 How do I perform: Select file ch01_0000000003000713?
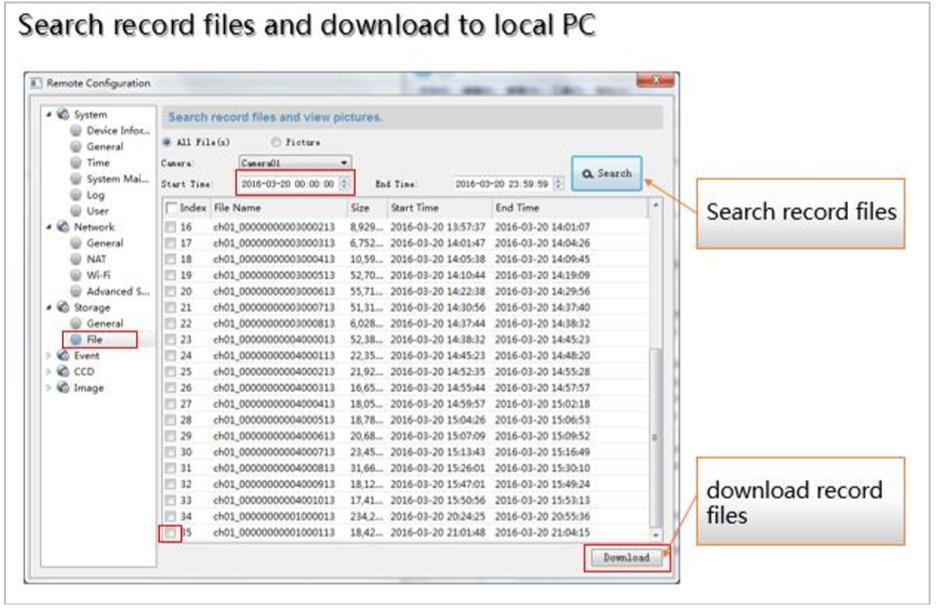(x=274, y=307)
